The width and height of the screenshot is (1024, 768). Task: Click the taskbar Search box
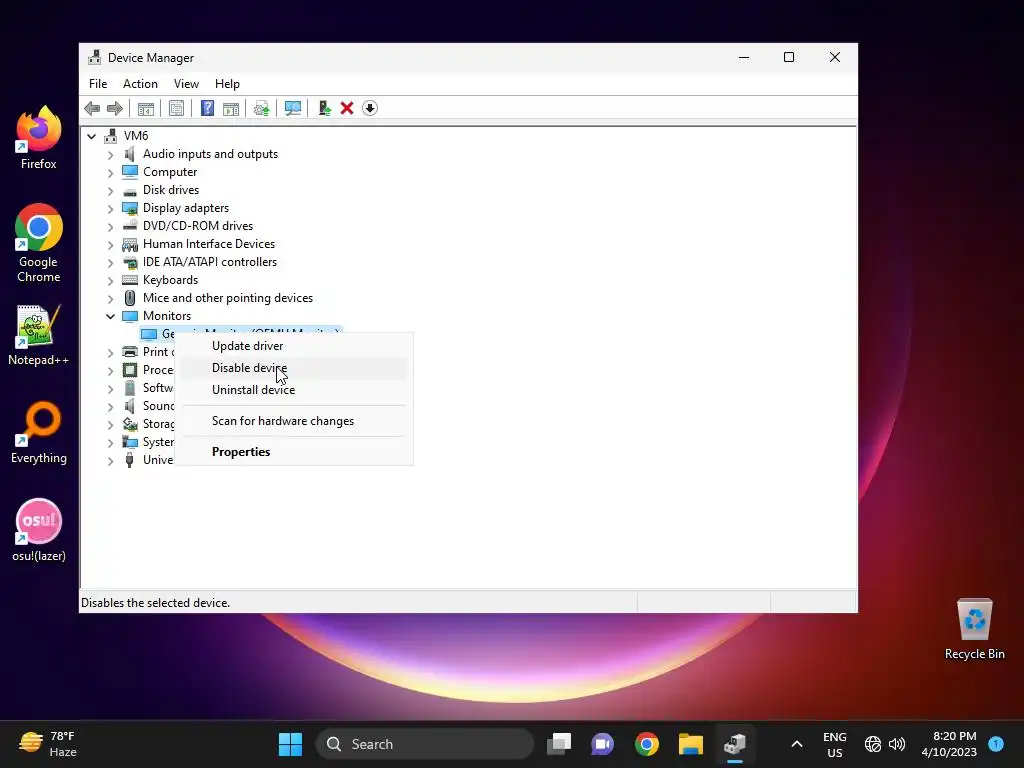pos(424,744)
